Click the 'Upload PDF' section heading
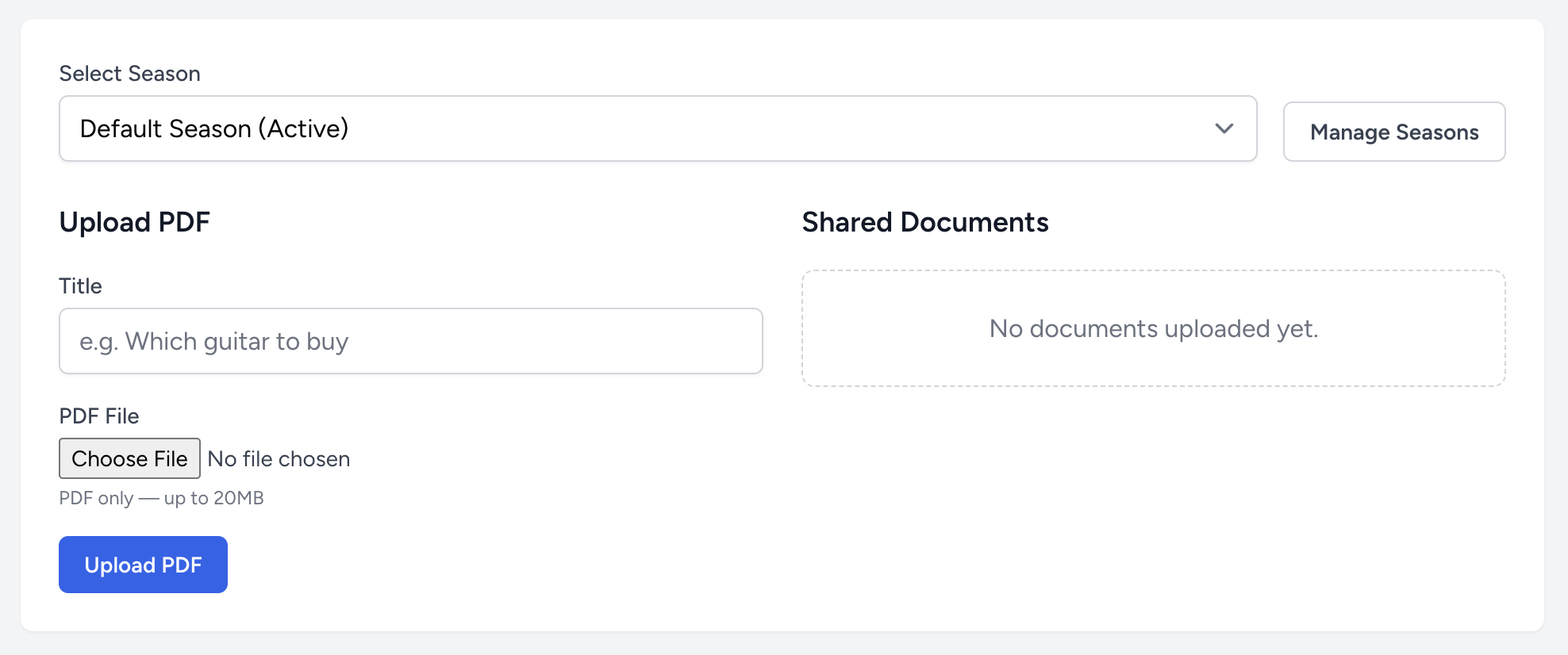The image size is (1568, 655). (x=134, y=223)
